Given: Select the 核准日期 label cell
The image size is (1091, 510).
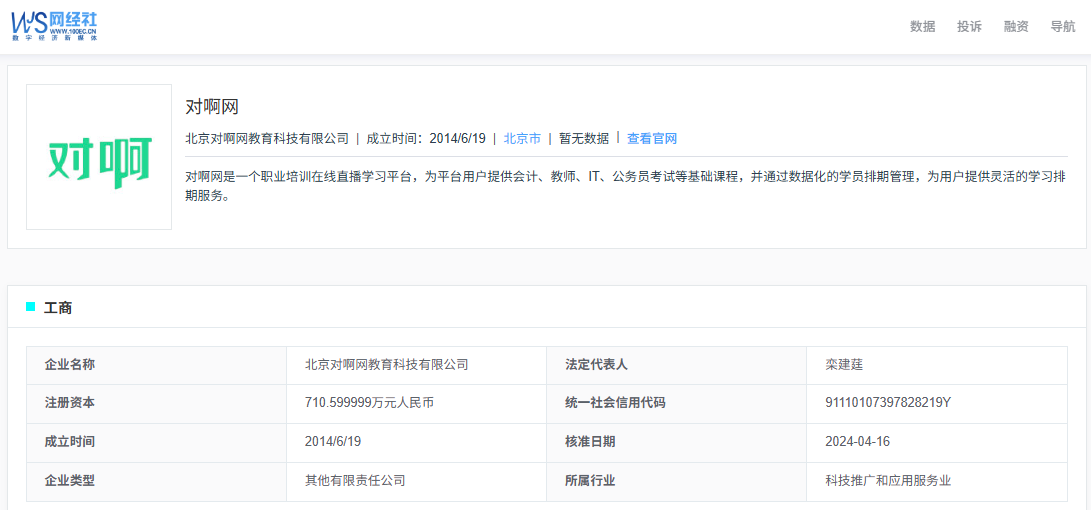Looking at the screenshot, I should tap(676, 443).
